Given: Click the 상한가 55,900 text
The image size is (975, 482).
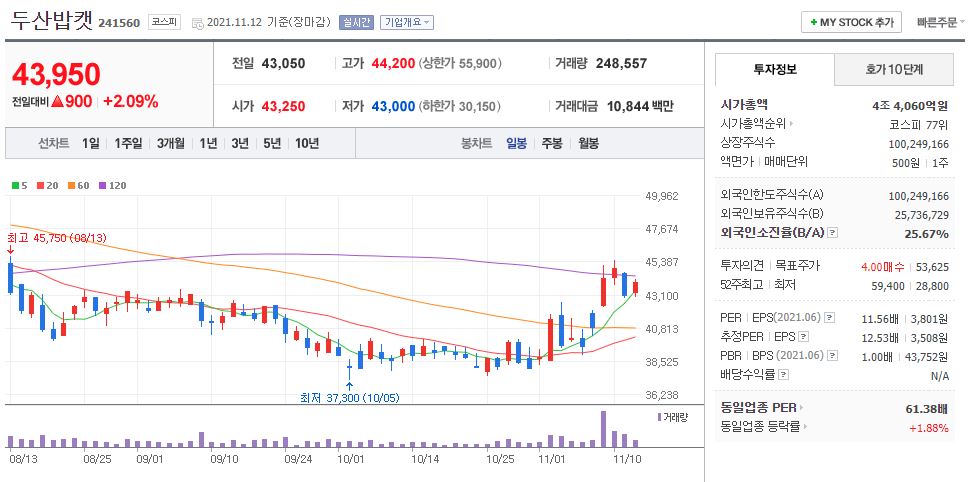Looking at the screenshot, I should (460, 63).
